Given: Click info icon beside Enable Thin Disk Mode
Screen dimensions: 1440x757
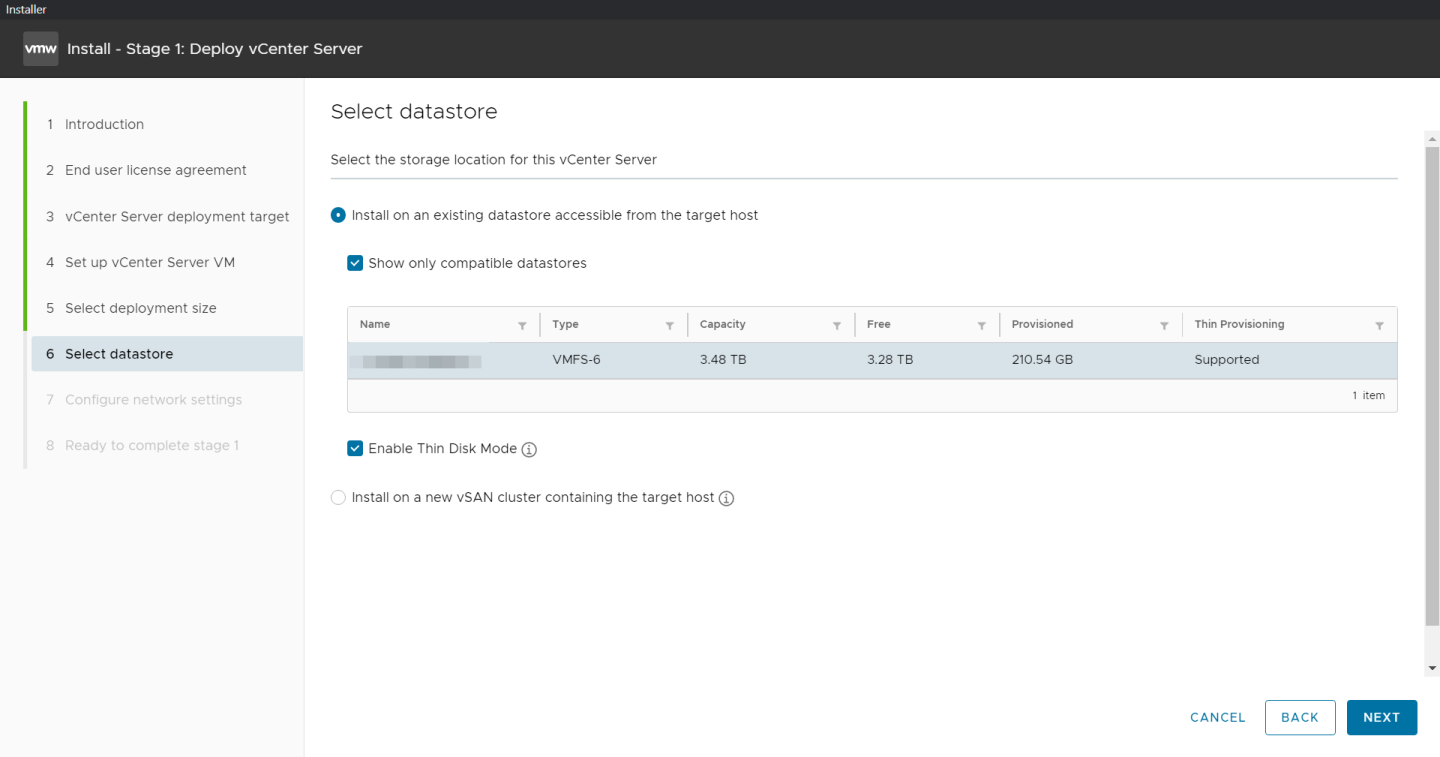Looking at the screenshot, I should 530,450.
